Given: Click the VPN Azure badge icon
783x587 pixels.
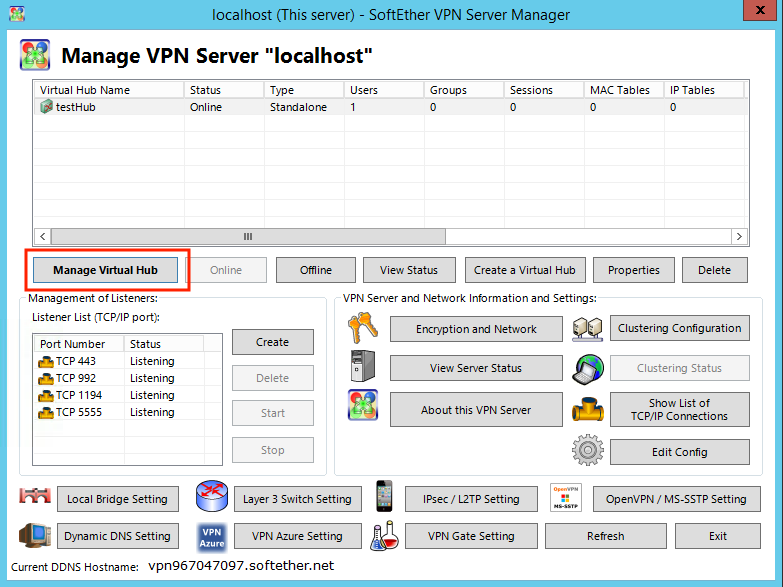Looking at the screenshot, I should [212, 538].
